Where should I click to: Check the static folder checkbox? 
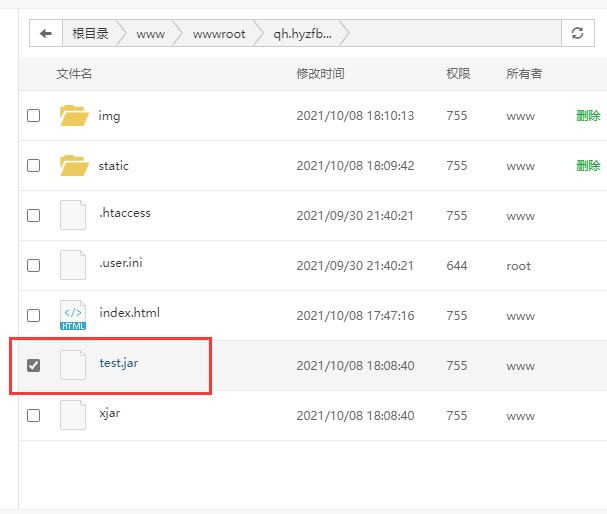[x=33, y=165]
